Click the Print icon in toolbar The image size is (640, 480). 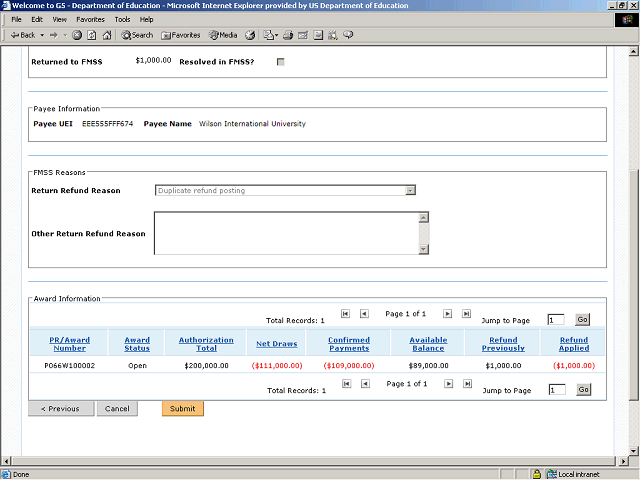point(288,35)
